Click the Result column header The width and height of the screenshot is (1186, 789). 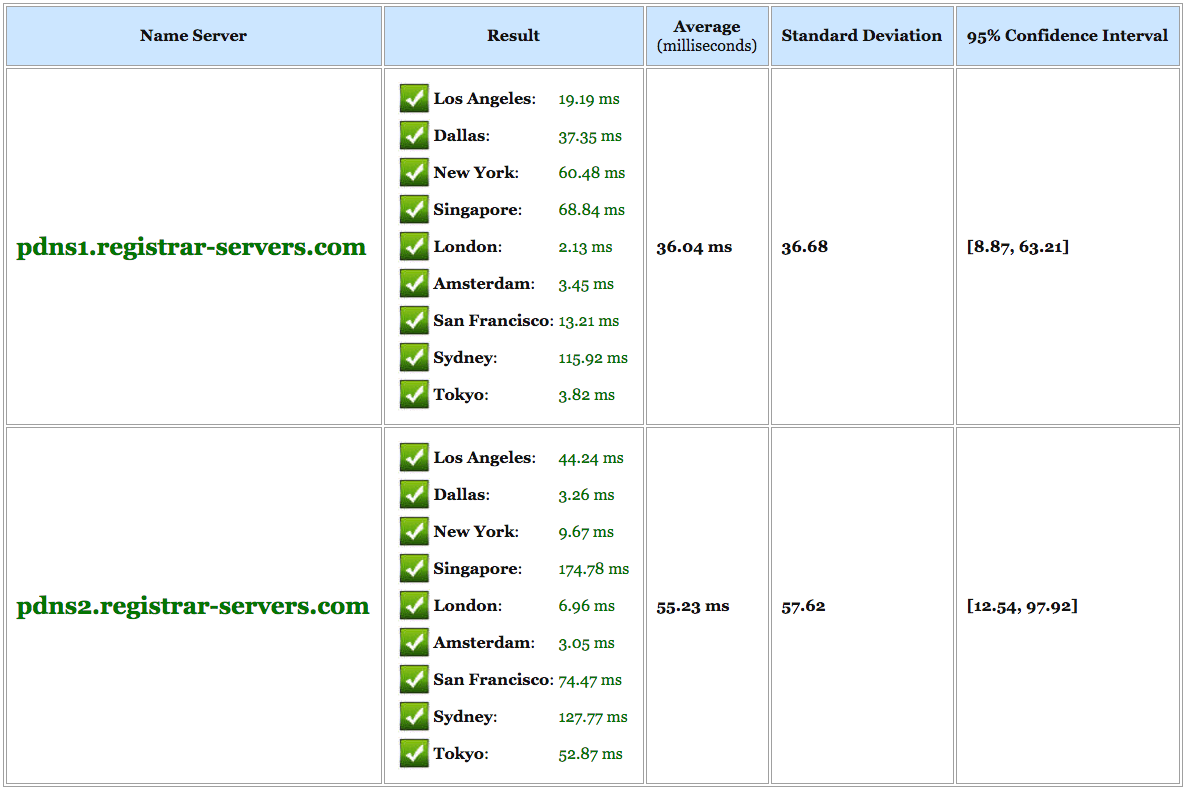click(514, 36)
